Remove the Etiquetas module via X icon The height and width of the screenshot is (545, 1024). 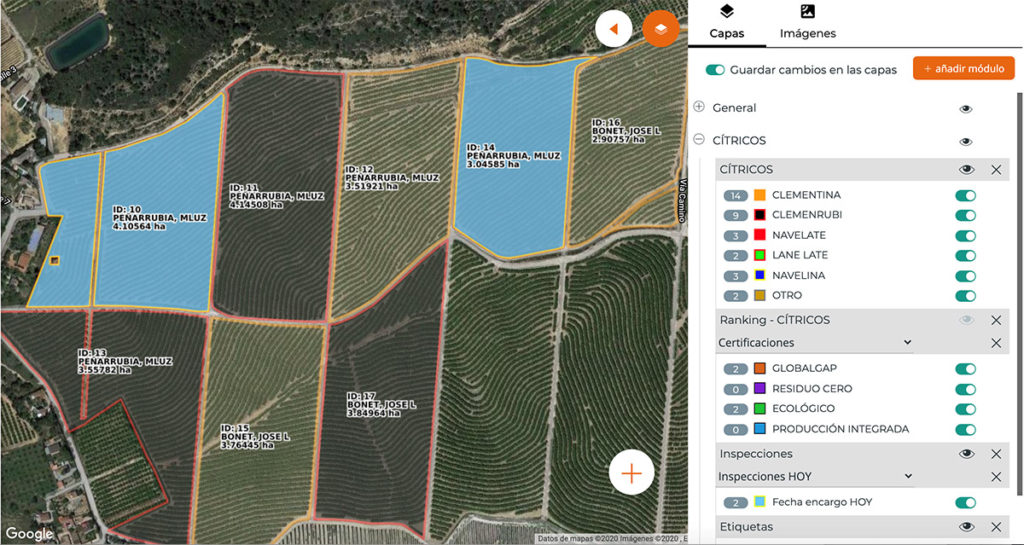[996, 527]
